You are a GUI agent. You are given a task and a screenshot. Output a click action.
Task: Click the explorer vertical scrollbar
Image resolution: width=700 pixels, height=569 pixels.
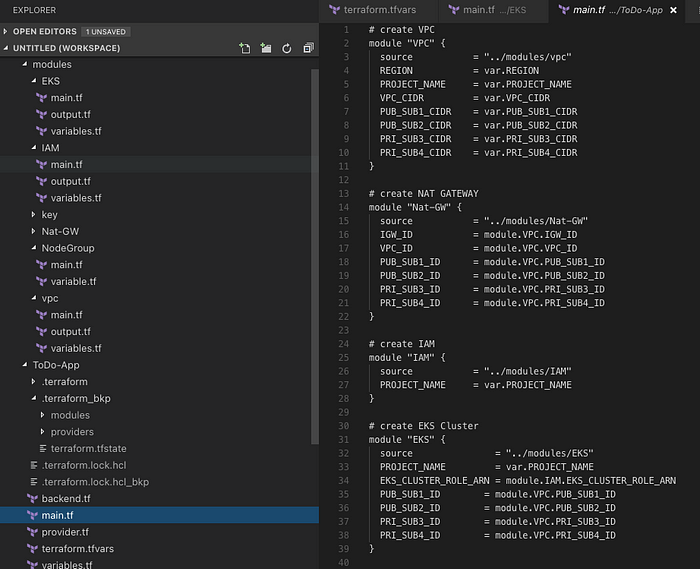coord(315,257)
